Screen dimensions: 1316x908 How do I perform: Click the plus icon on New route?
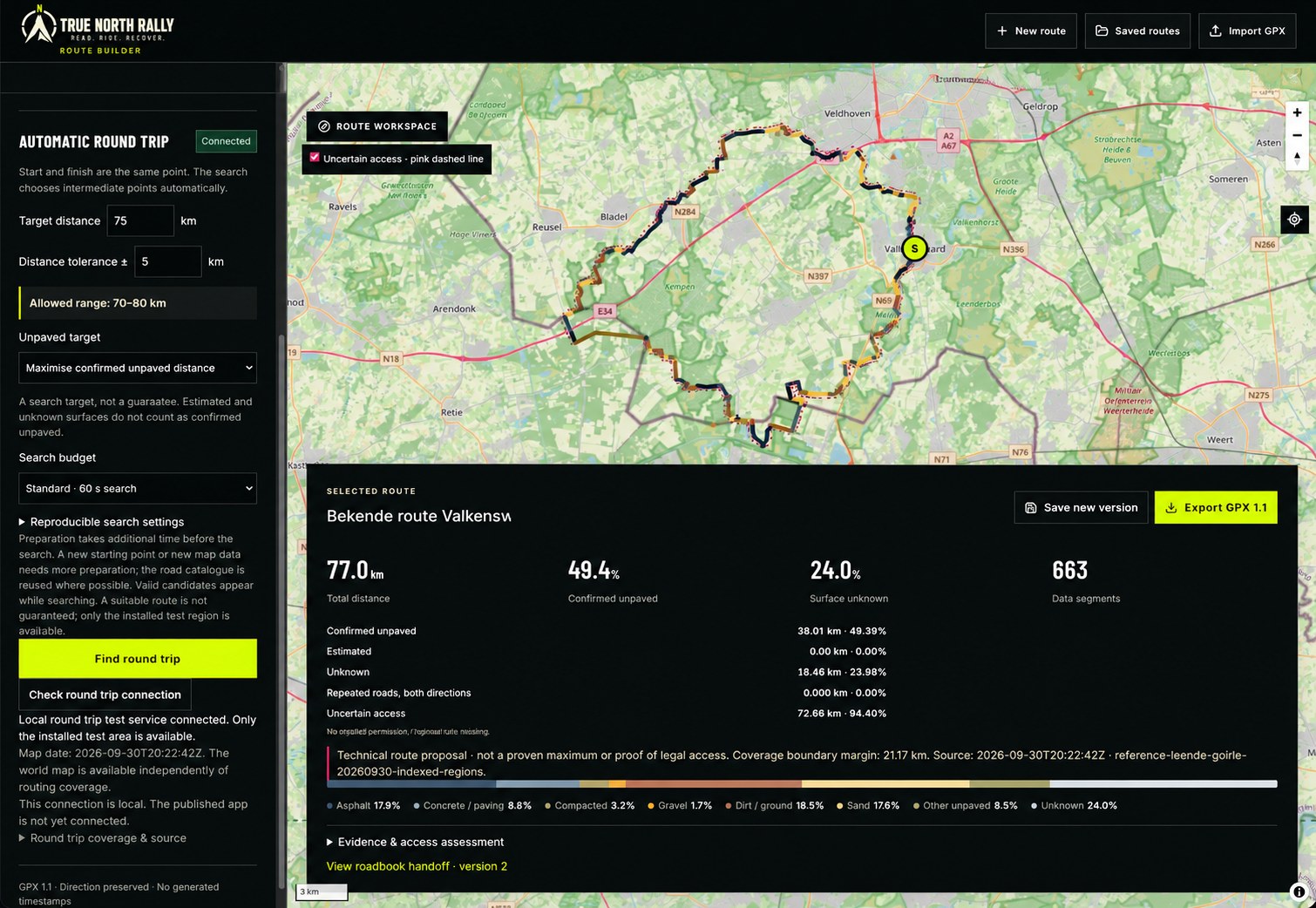1002,30
